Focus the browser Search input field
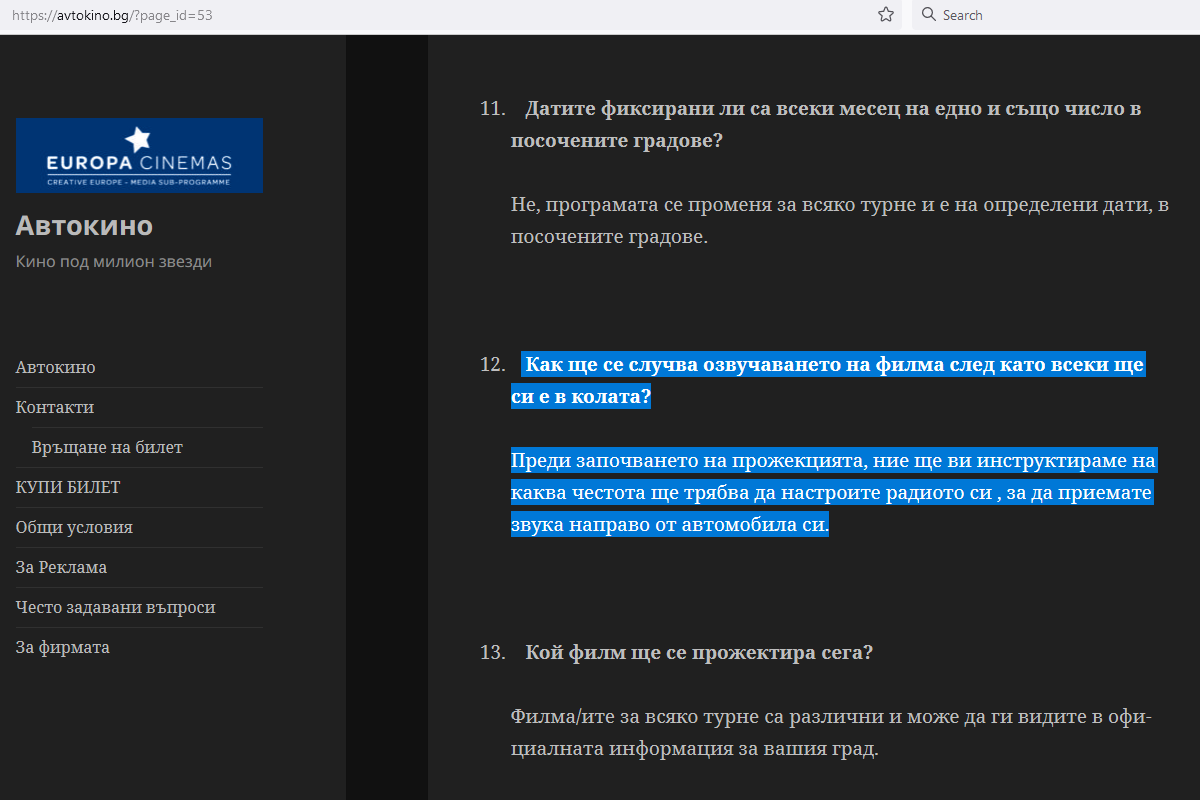 click(x=1055, y=15)
